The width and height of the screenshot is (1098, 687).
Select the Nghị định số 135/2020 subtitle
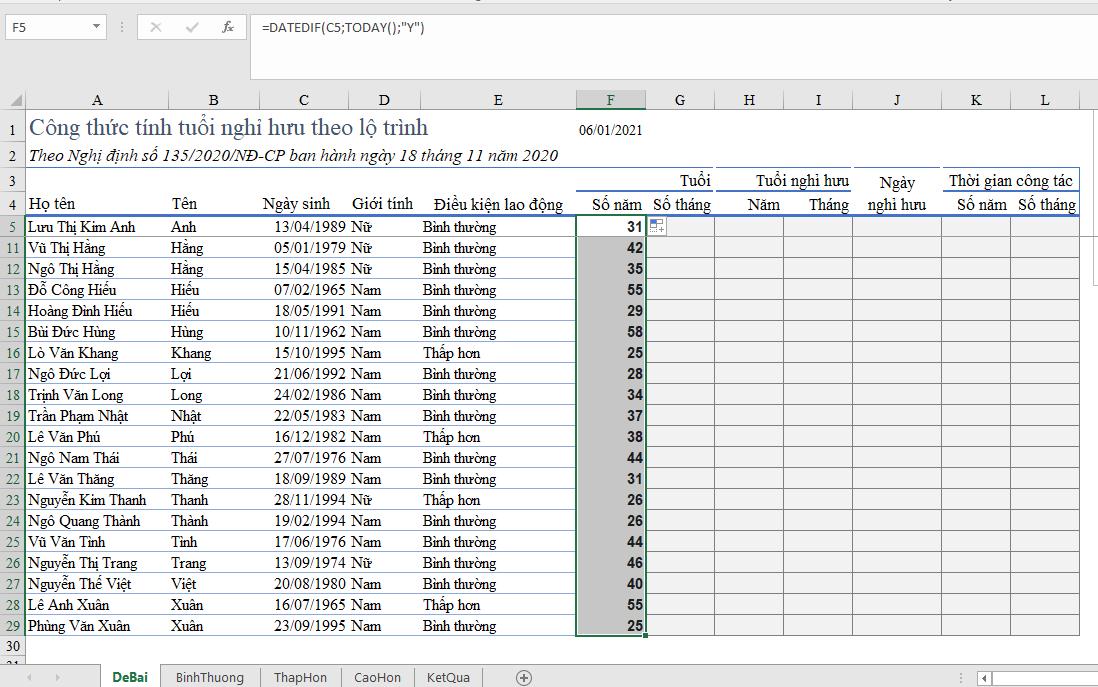(x=293, y=155)
